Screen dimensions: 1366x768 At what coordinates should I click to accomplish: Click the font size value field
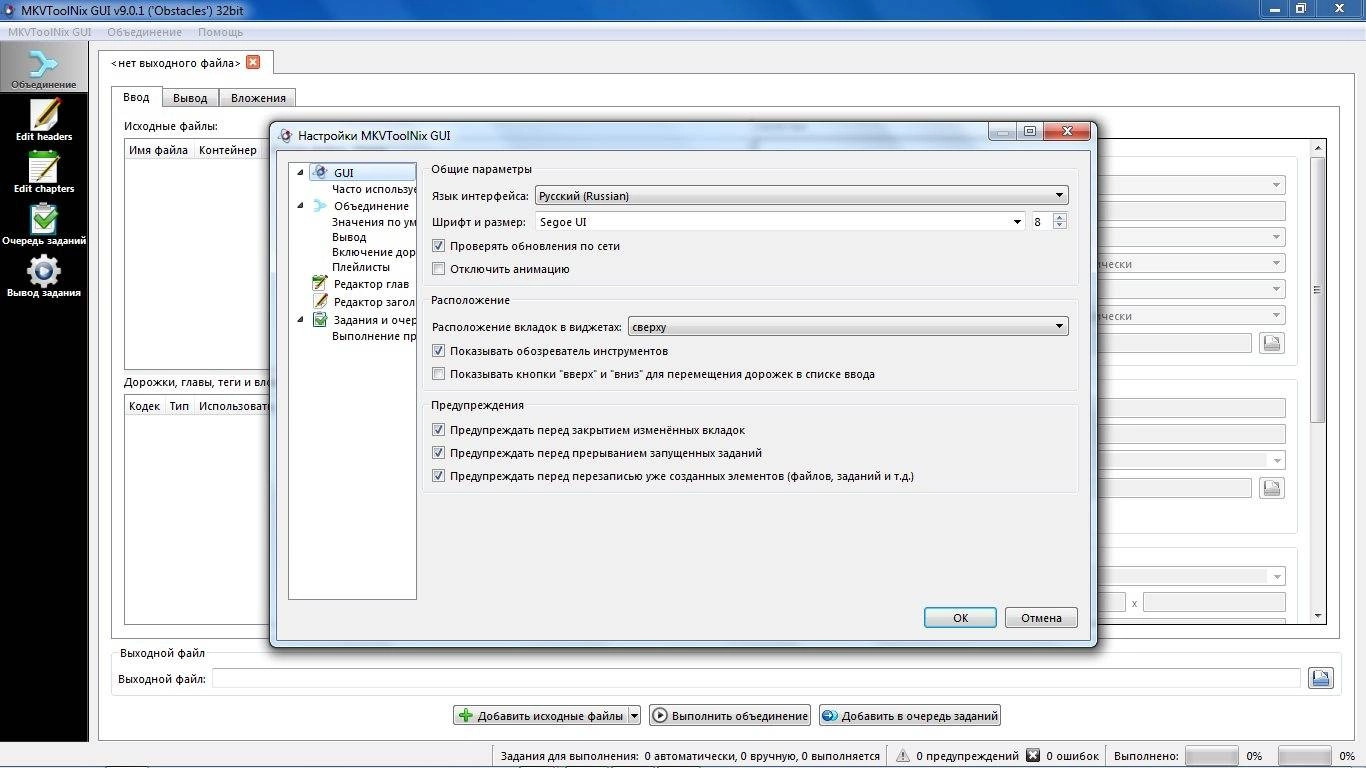click(x=1042, y=222)
